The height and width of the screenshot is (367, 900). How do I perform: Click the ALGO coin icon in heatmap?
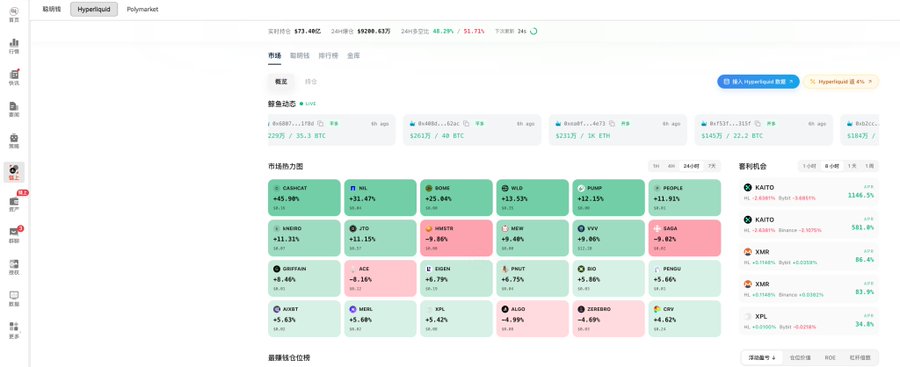pos(505,309)
